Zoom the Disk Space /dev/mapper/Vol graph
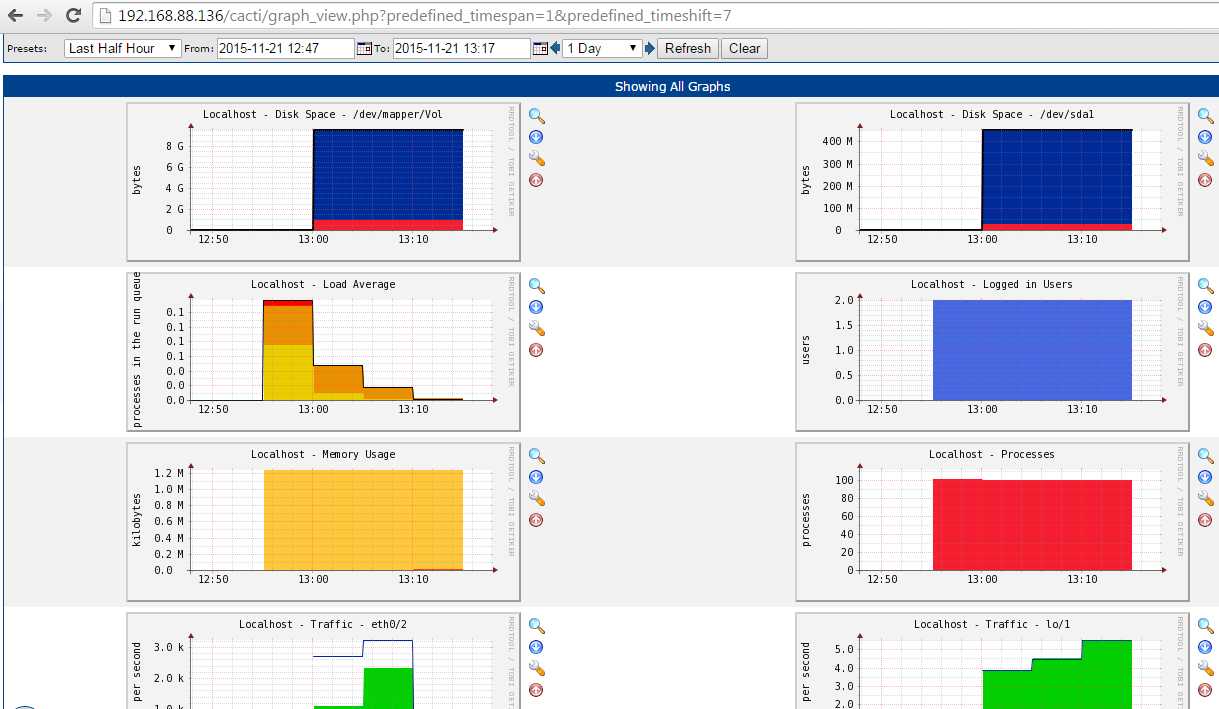The height and width of the screenshot is (709, 1219). point(536,116)
